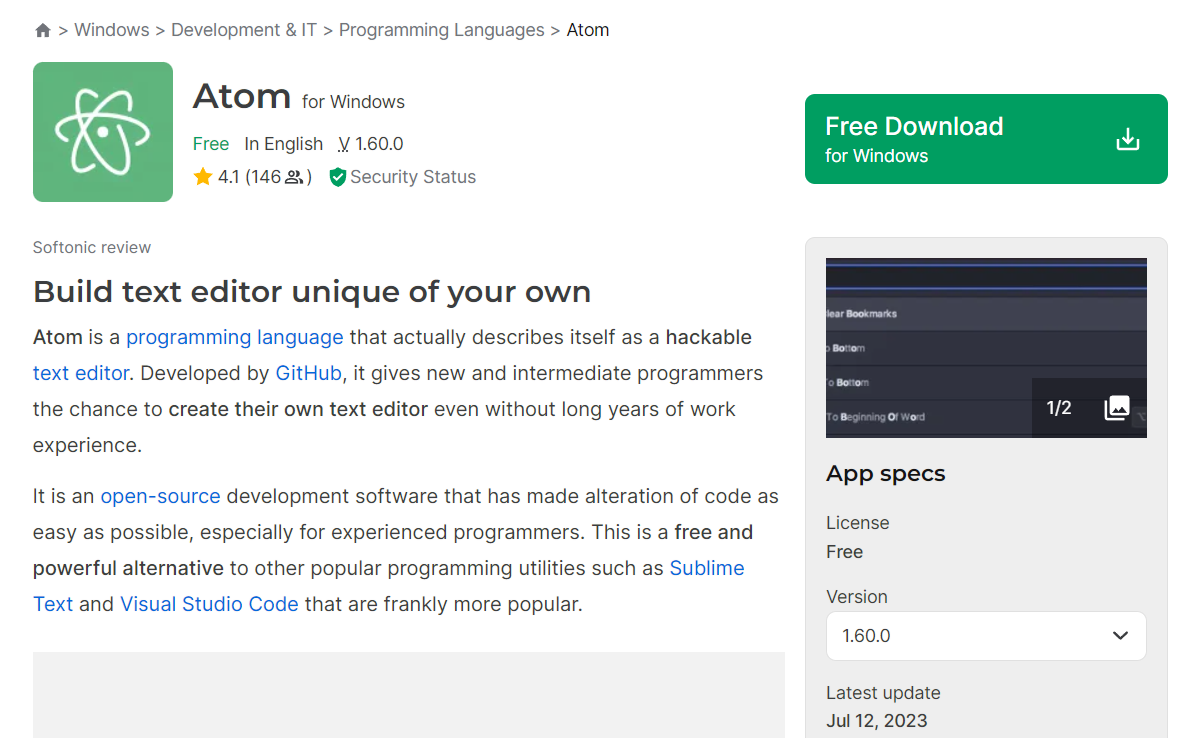Screen dimensions: 1187x738
Task: Open the Atom screenshot thumbnail
Action: [986, 348]
